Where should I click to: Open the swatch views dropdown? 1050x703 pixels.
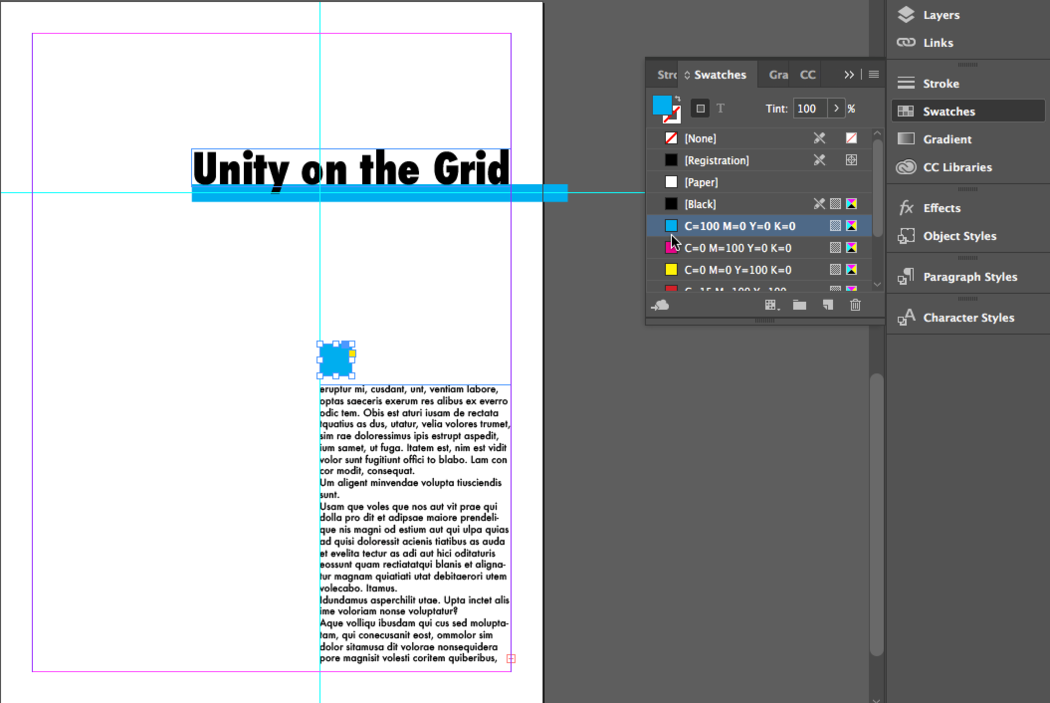click(x=771, y=305)
